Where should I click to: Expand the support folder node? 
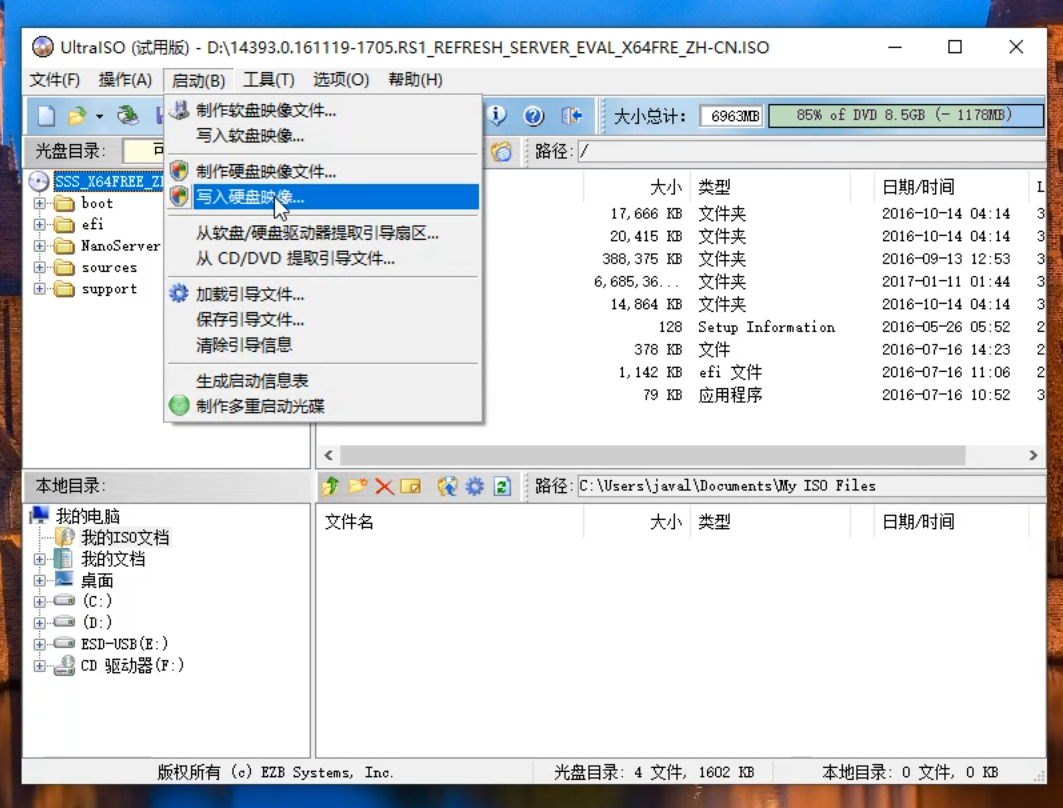pos(39,289)
